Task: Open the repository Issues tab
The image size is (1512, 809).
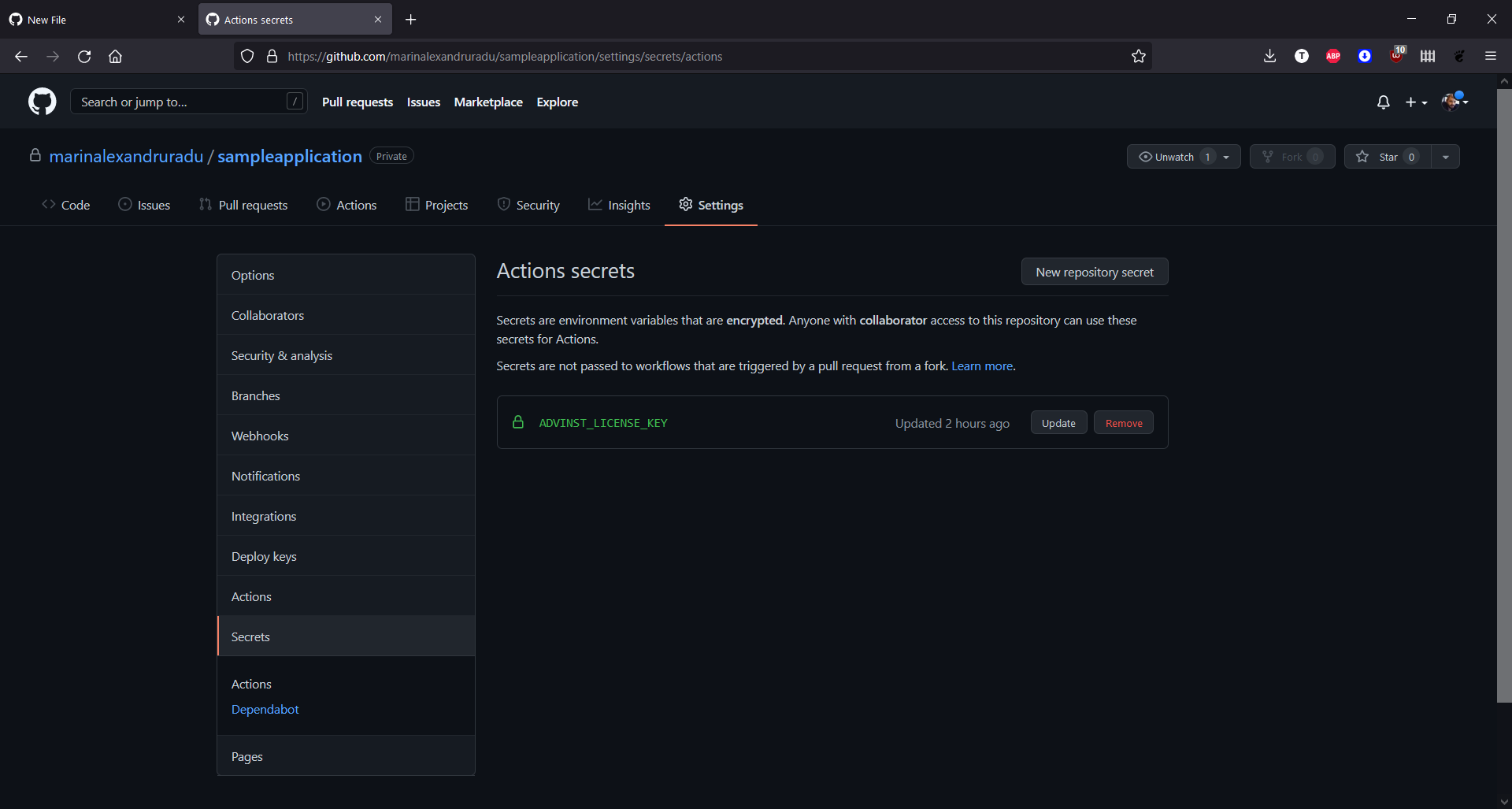Action: tap(144, 205)
